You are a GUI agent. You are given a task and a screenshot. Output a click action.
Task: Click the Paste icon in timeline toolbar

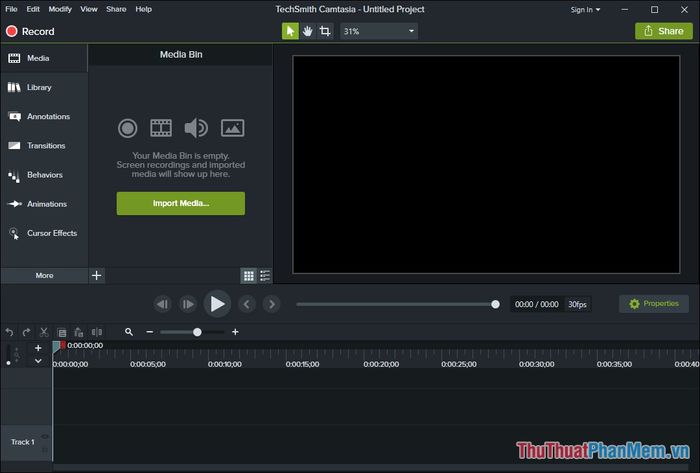pyautogui.click(x=79, y=332)
